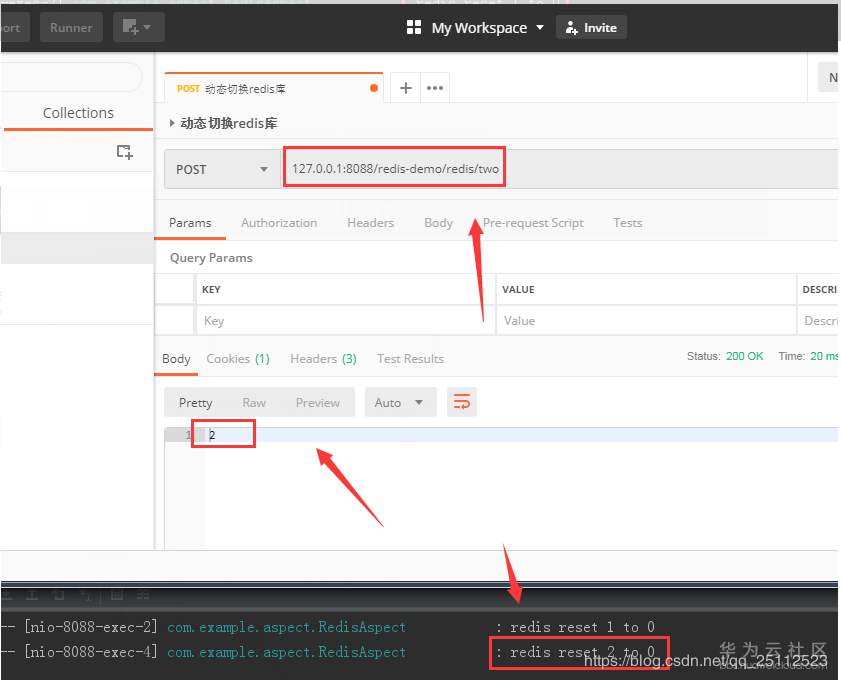The image size is (841, 680).
Task: Create new collection icon in sidebar
Action: (x=124, y=152)
